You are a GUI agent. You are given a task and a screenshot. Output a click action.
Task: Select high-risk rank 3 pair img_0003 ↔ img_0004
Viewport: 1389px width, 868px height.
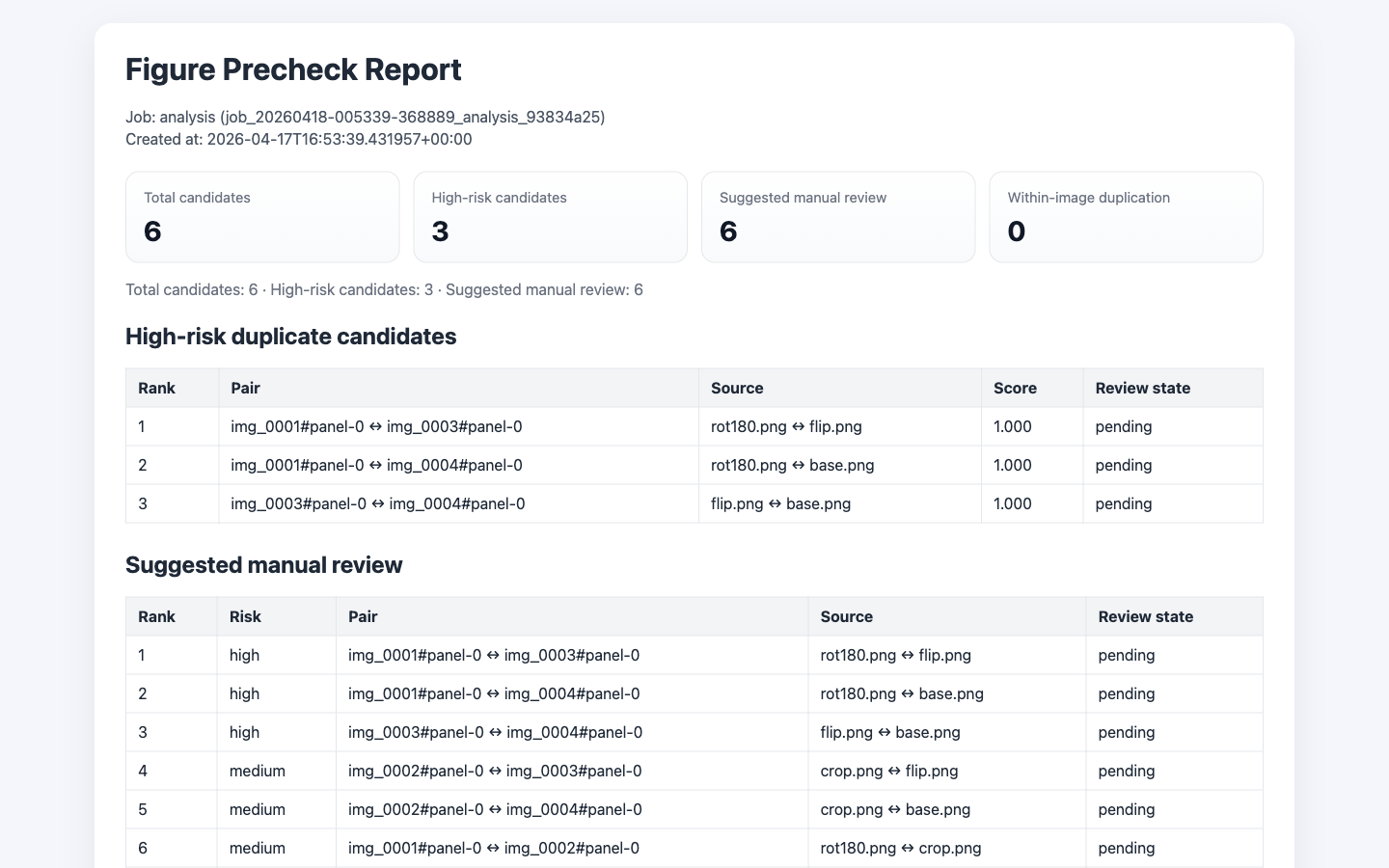(378, 503)
